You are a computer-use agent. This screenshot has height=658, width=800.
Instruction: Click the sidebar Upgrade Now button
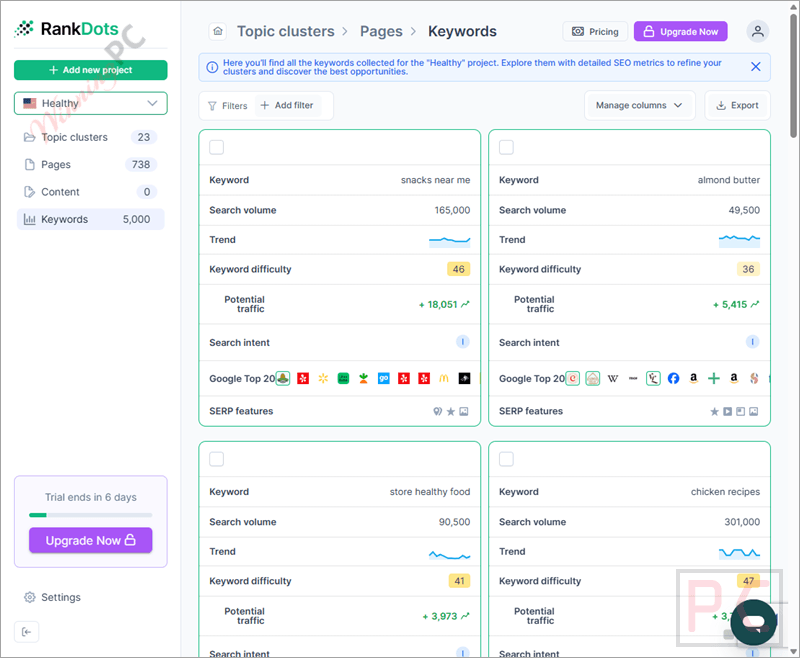click(91, 540)
